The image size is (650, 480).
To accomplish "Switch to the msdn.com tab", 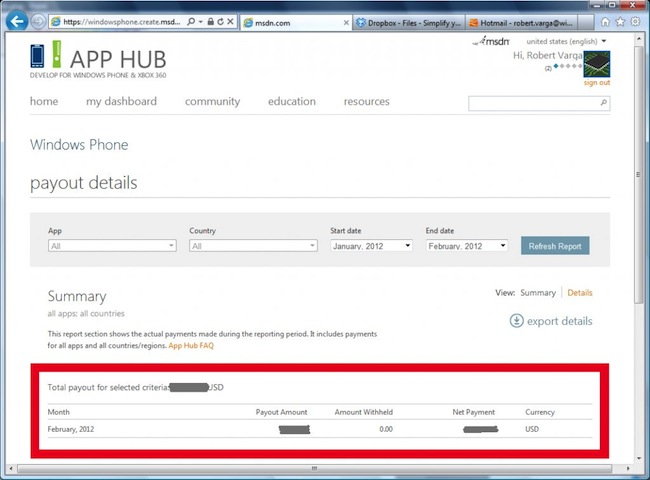I will tap(296, 23).
